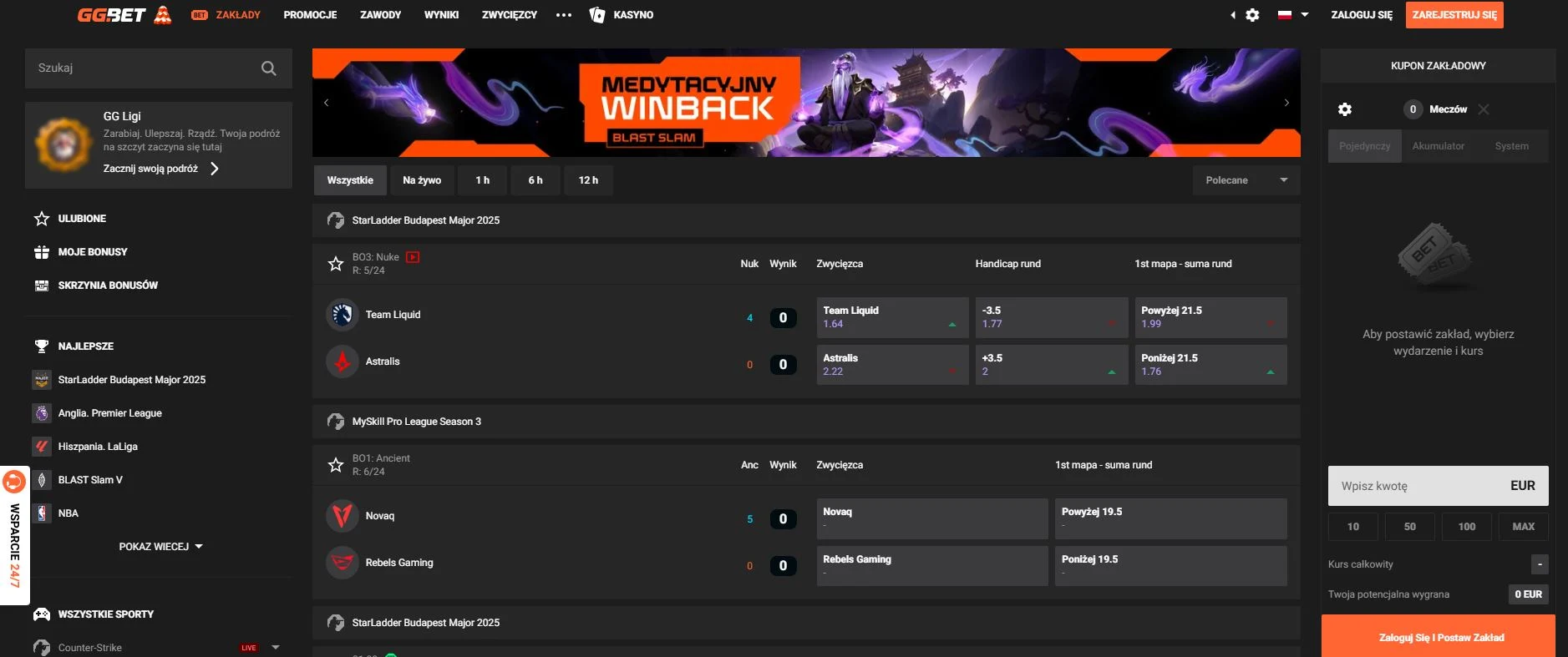Set stake to 50 quick amount
The image size is (1568, 657).
click(1410, 527)
